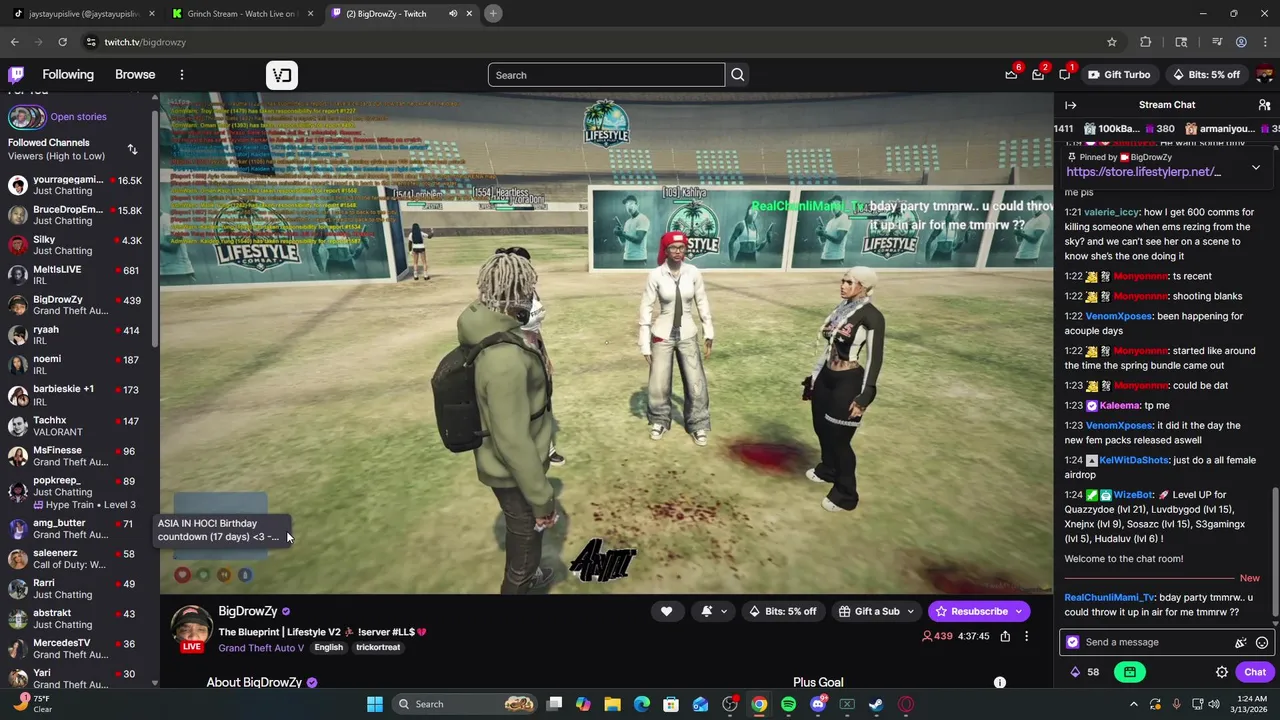
Task: Open the user avatar menu
Action: pos(1264,75)
